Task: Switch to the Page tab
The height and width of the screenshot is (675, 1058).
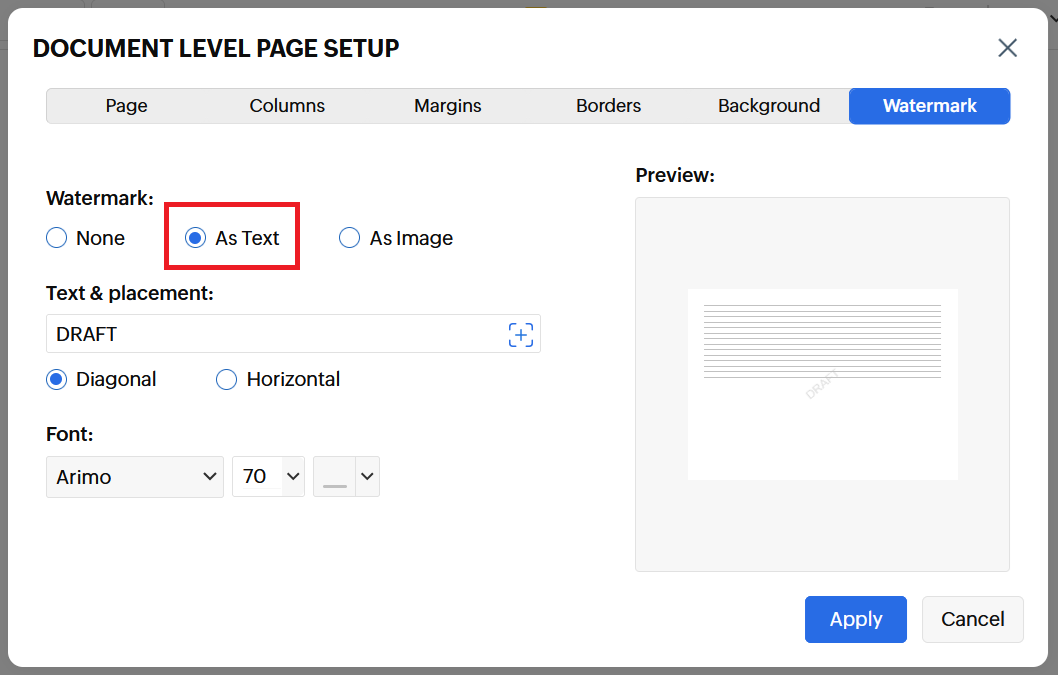Action: click(127, 106)
